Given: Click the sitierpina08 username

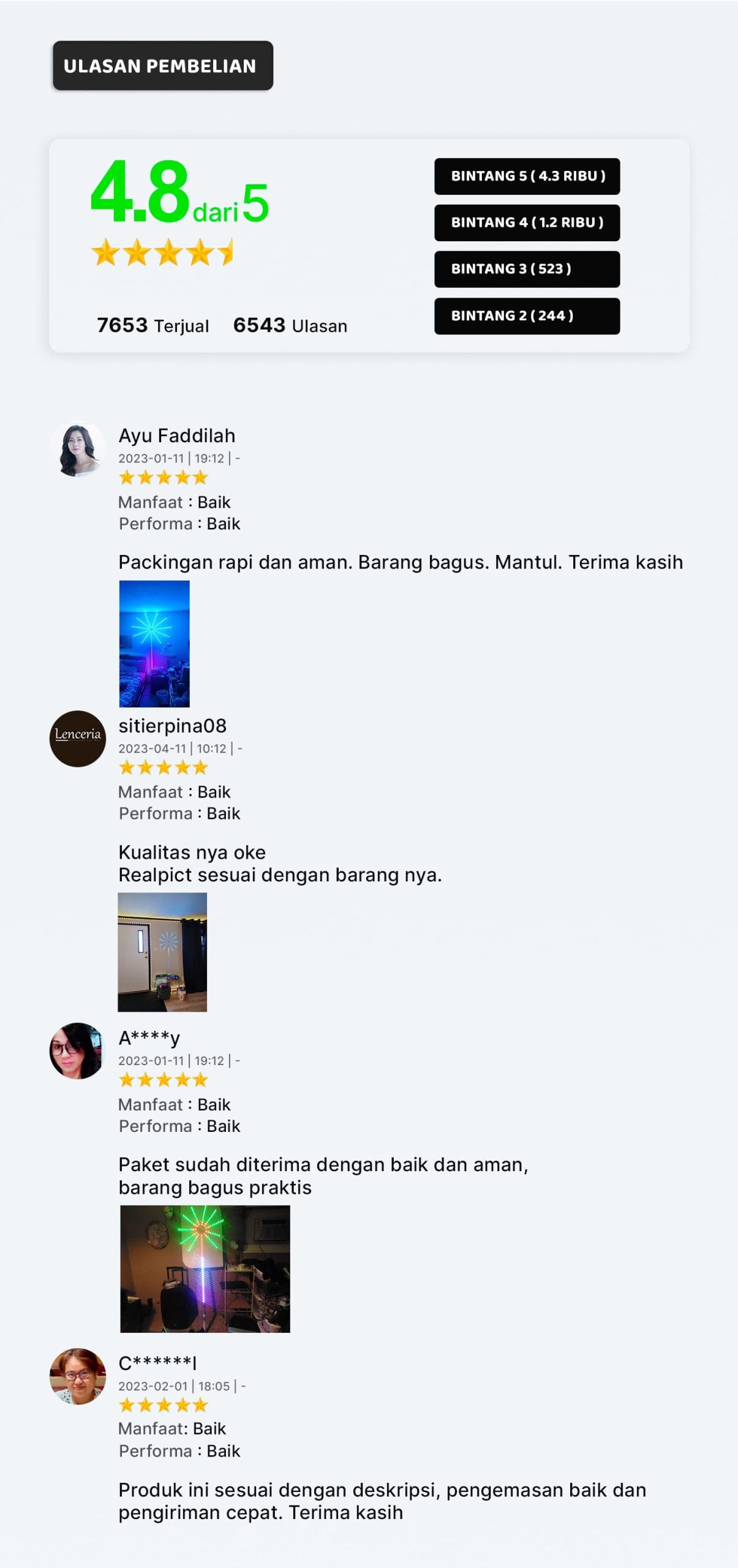Looking at the screenshot, I should (x=173, y=726).
